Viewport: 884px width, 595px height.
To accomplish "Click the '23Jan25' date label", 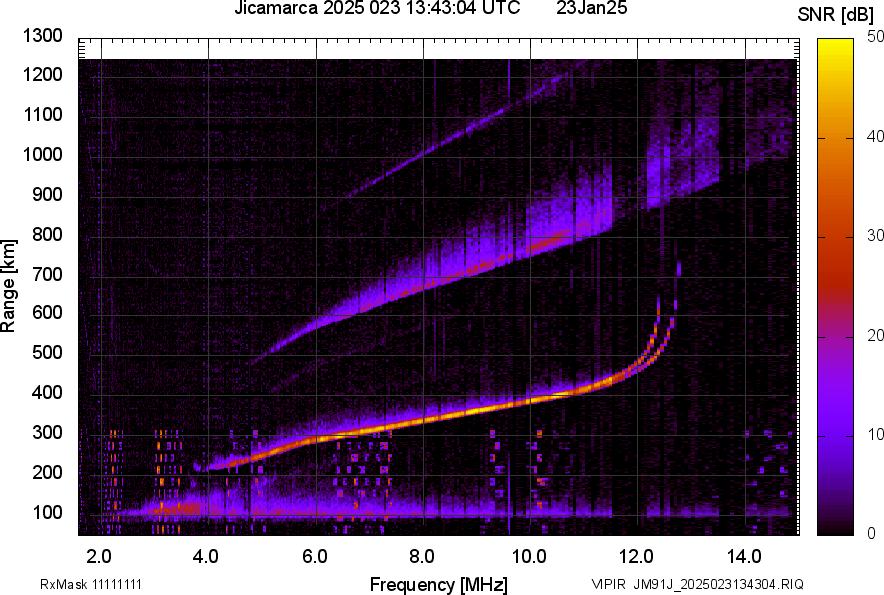I will pyautogui.click(x=591, y=9).
